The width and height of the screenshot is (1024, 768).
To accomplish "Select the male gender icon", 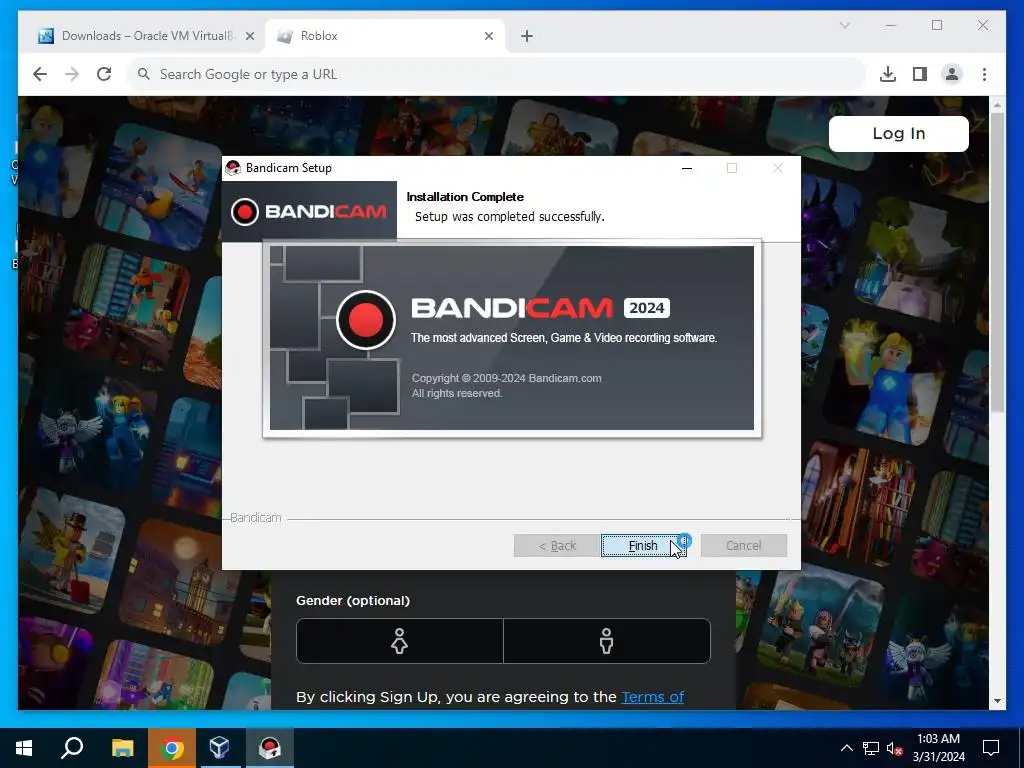I will coord(607,641).
